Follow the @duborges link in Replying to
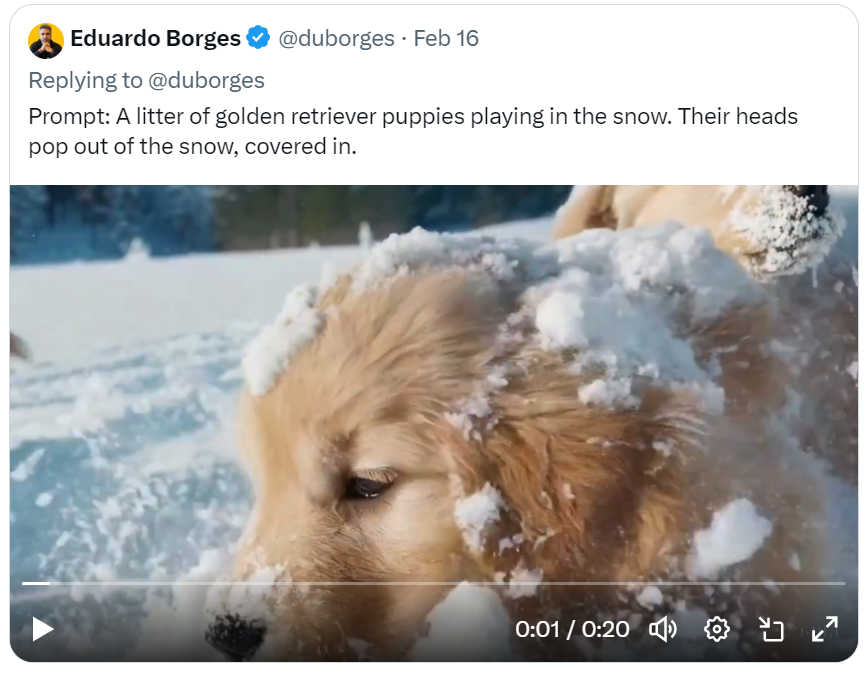Image resolution: width=865 pixels, height=676 pixels. click(x=206, y=81)
